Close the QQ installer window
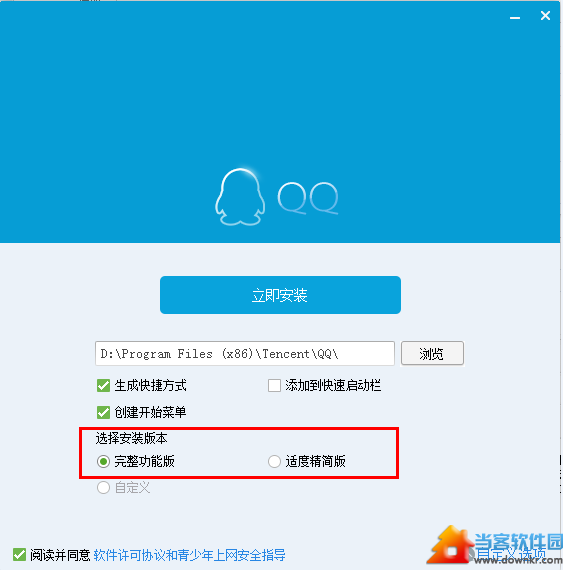Image resolution: width=563 pixels, height=570 pixels. pyautogui.click(x=545, y=16)
